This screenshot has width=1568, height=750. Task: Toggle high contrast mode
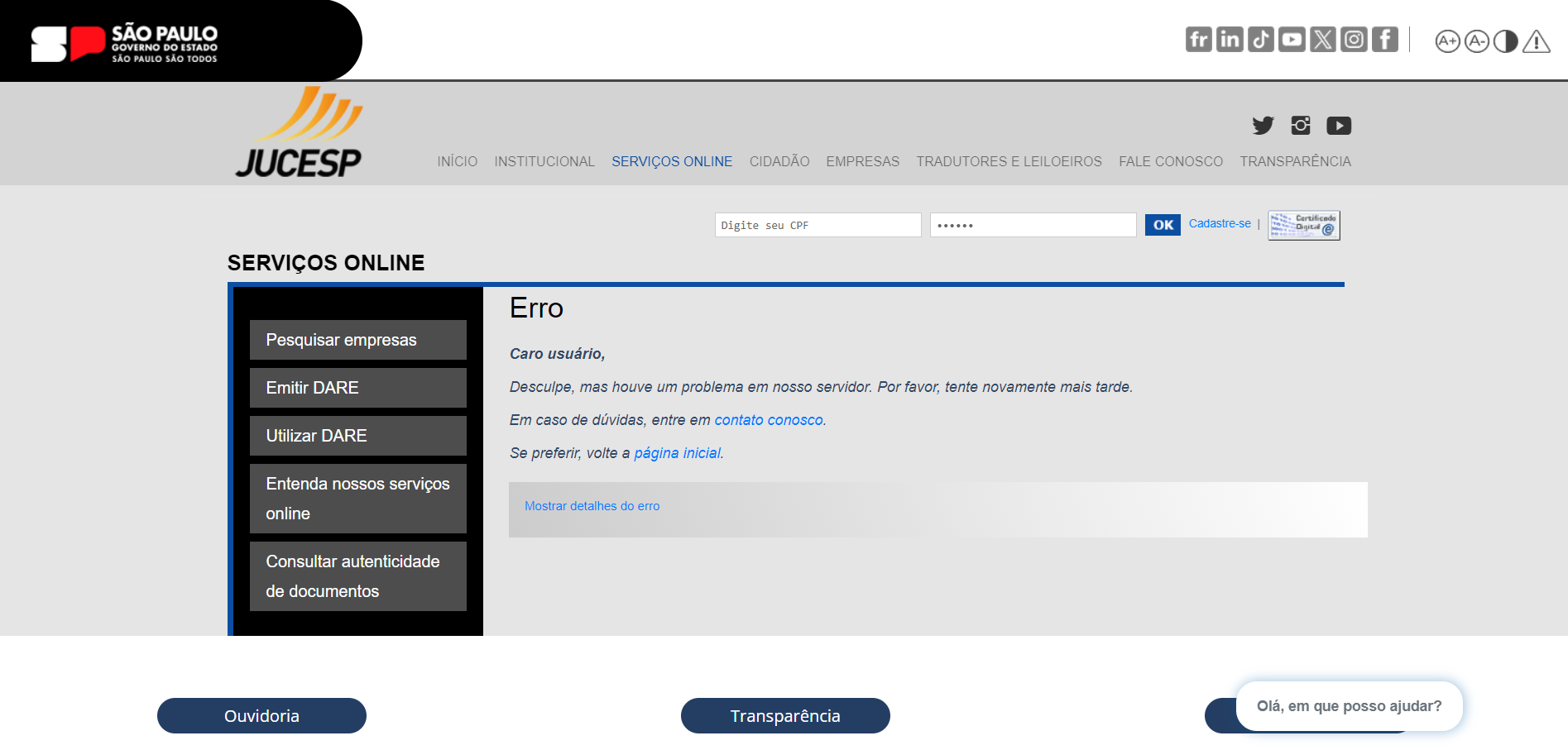pyautogui.click(x=1506, y=41)
